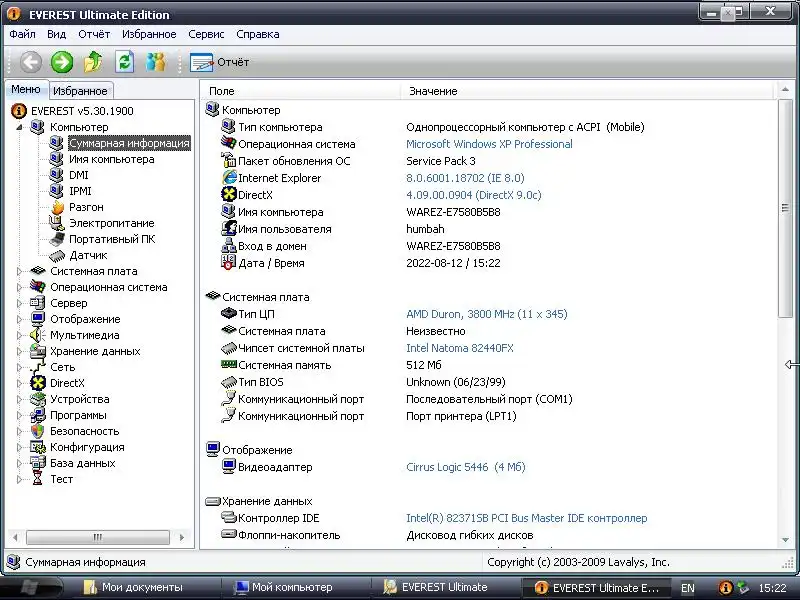Select the EVEREST v5.30.1900 root icon

click(x=19, y=111)
